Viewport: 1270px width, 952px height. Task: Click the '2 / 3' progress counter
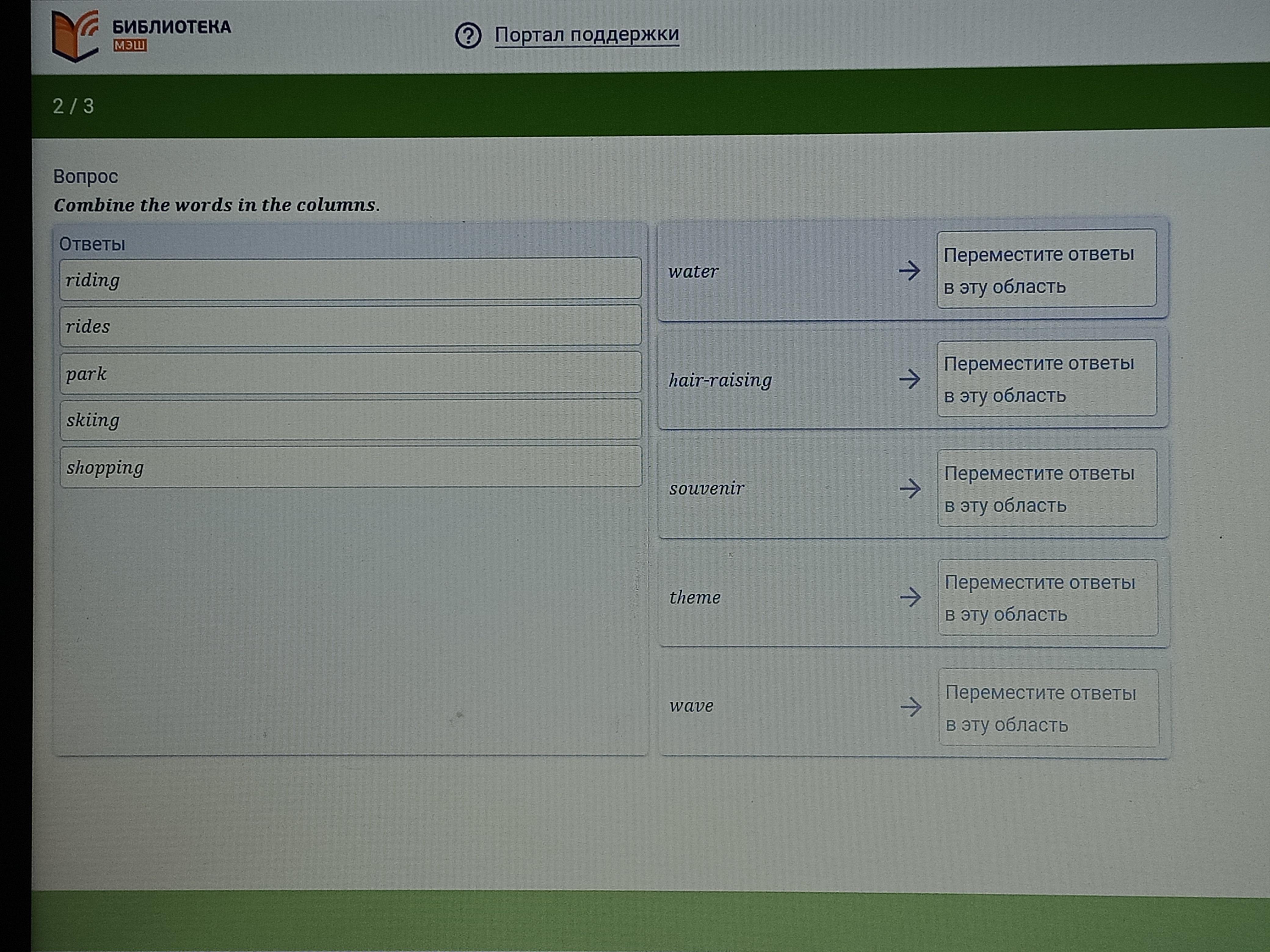[74, 106]
